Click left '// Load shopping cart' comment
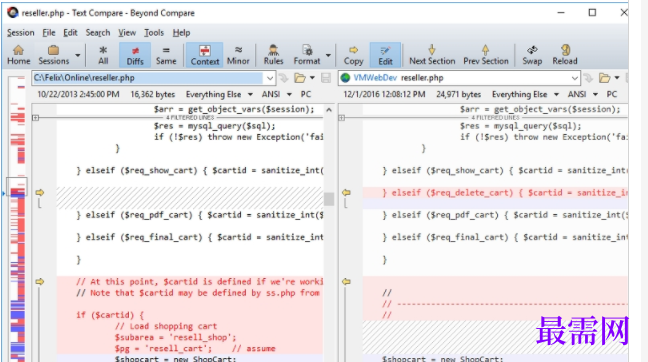Image resolution: width=648 pixels, height=362 pixels. pos(166,326)
